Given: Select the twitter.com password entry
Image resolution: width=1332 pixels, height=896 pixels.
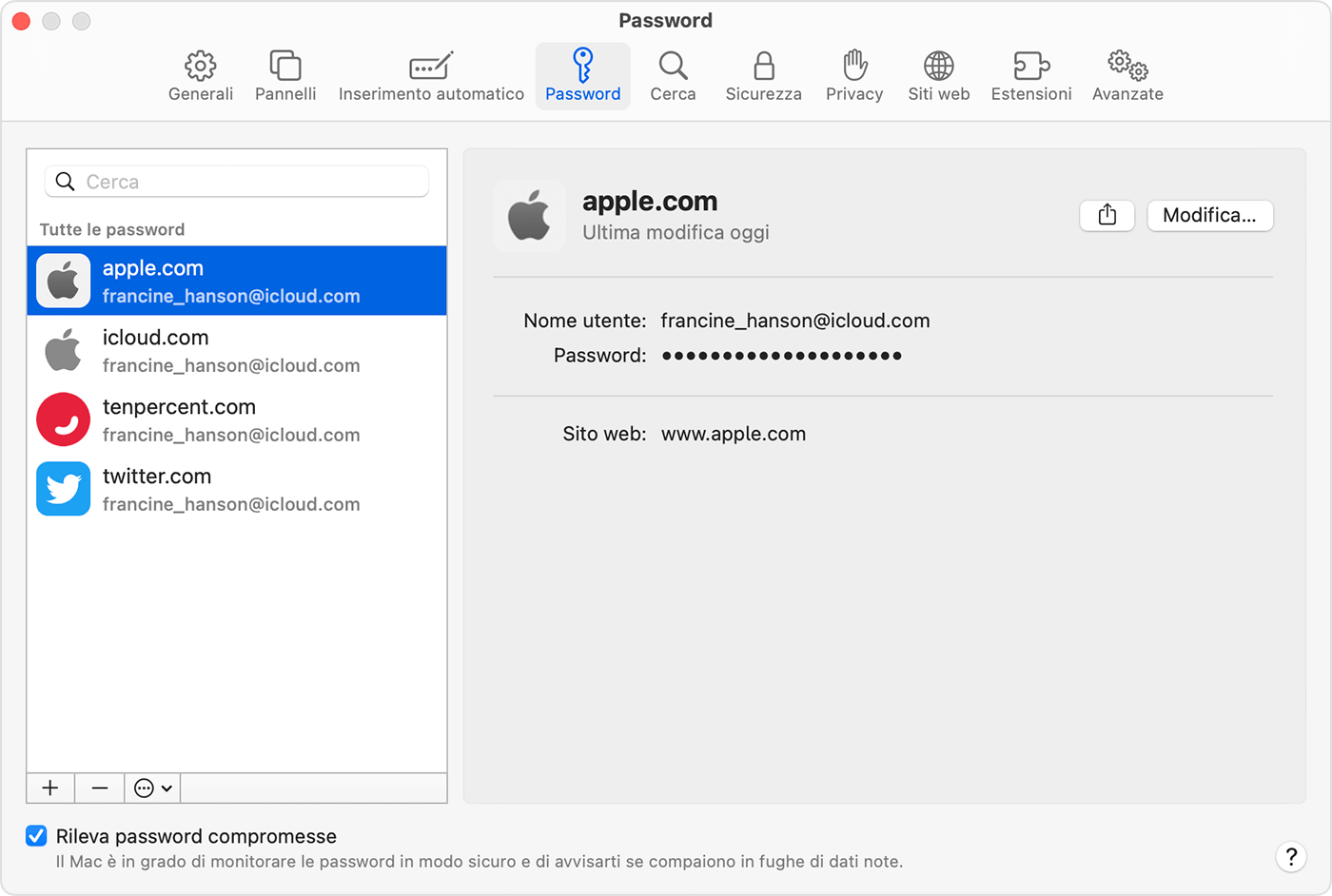Looking at the screenshot, I should 237,489.
